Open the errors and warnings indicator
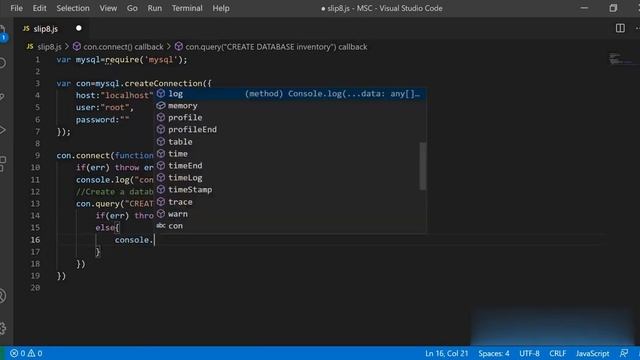 point(26,353)
